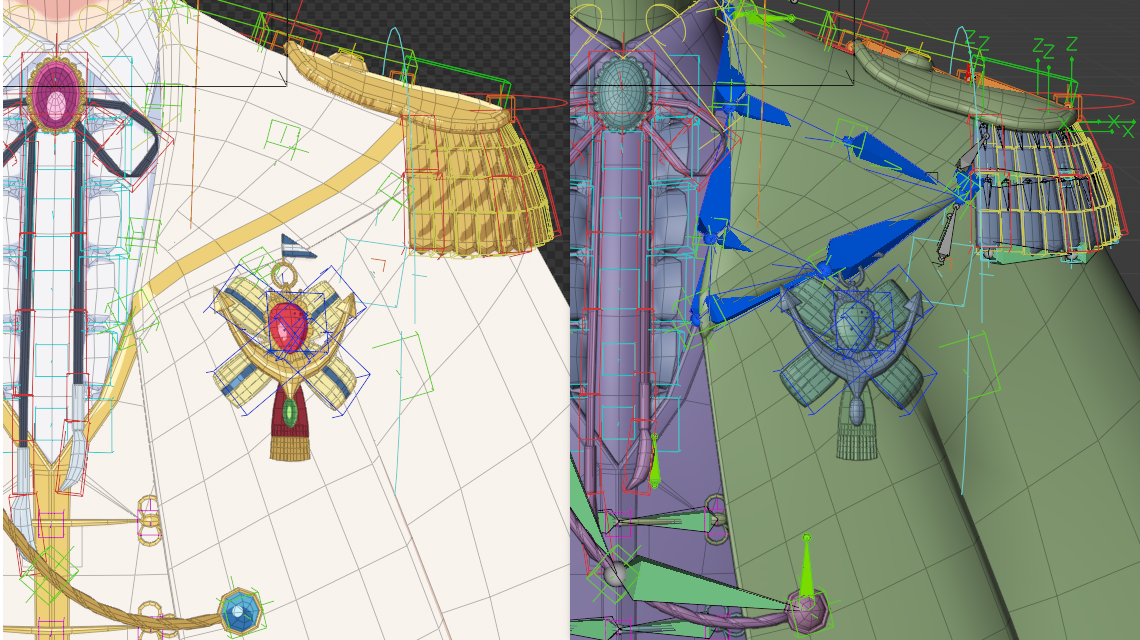Viewport: 1140px width, 640px height.
Task: Select the teal brooch in the solid view
Action: tap(622, 95)
